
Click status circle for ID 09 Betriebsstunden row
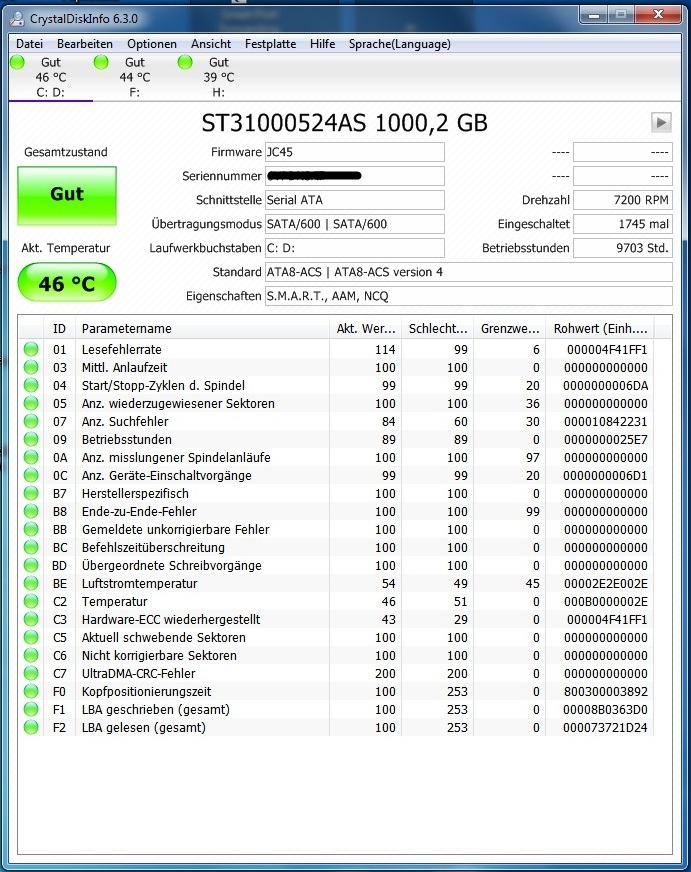(31, 439)
